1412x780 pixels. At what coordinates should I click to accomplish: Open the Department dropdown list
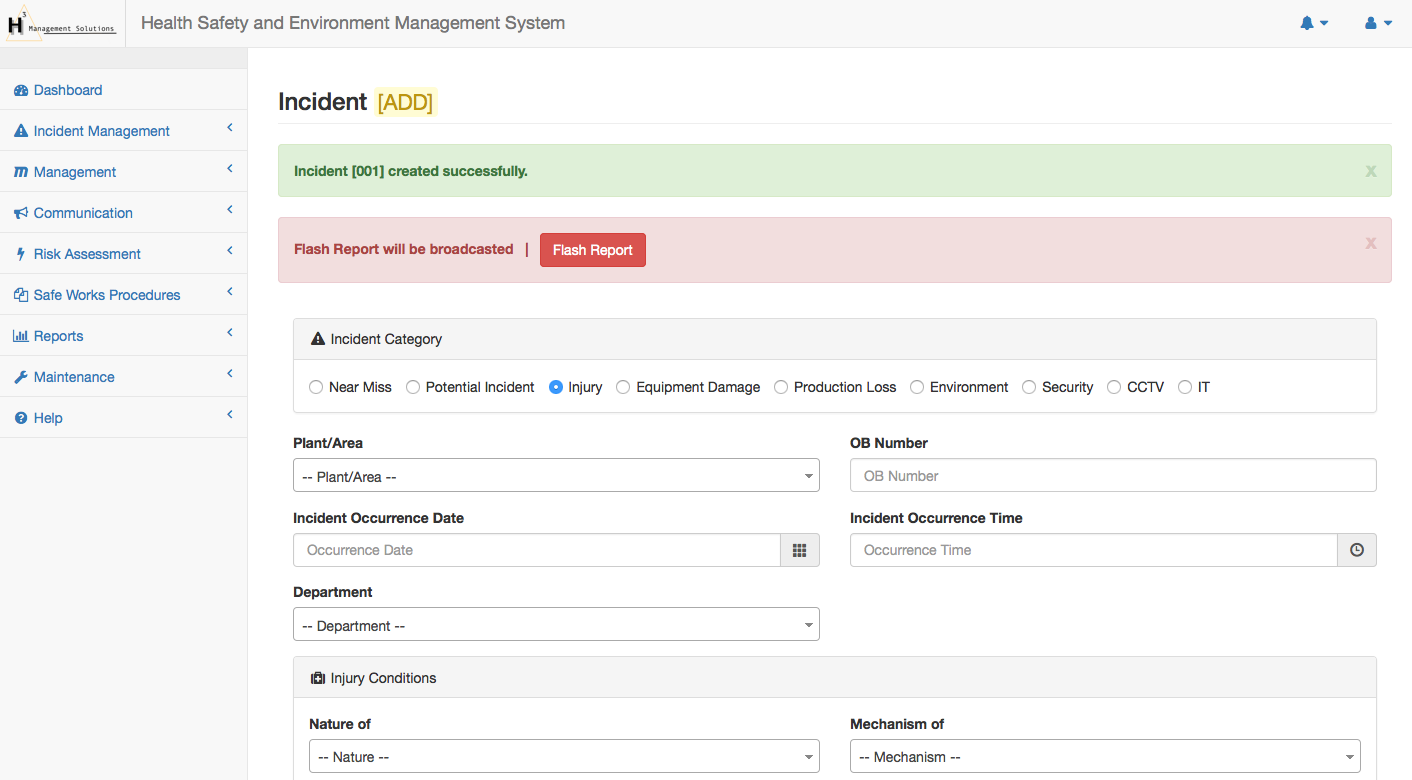556,625
